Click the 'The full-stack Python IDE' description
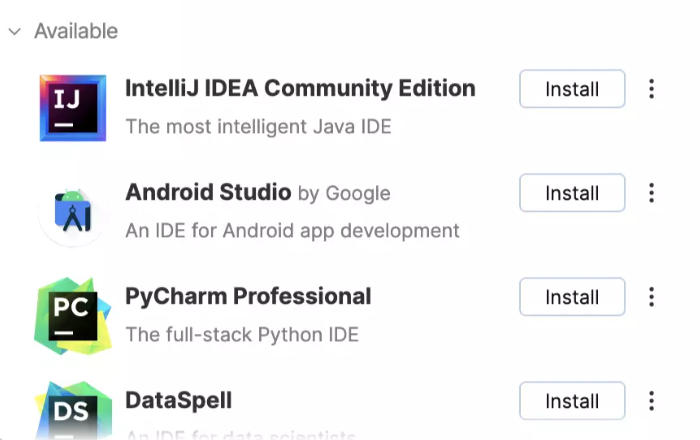 point(242,335)
